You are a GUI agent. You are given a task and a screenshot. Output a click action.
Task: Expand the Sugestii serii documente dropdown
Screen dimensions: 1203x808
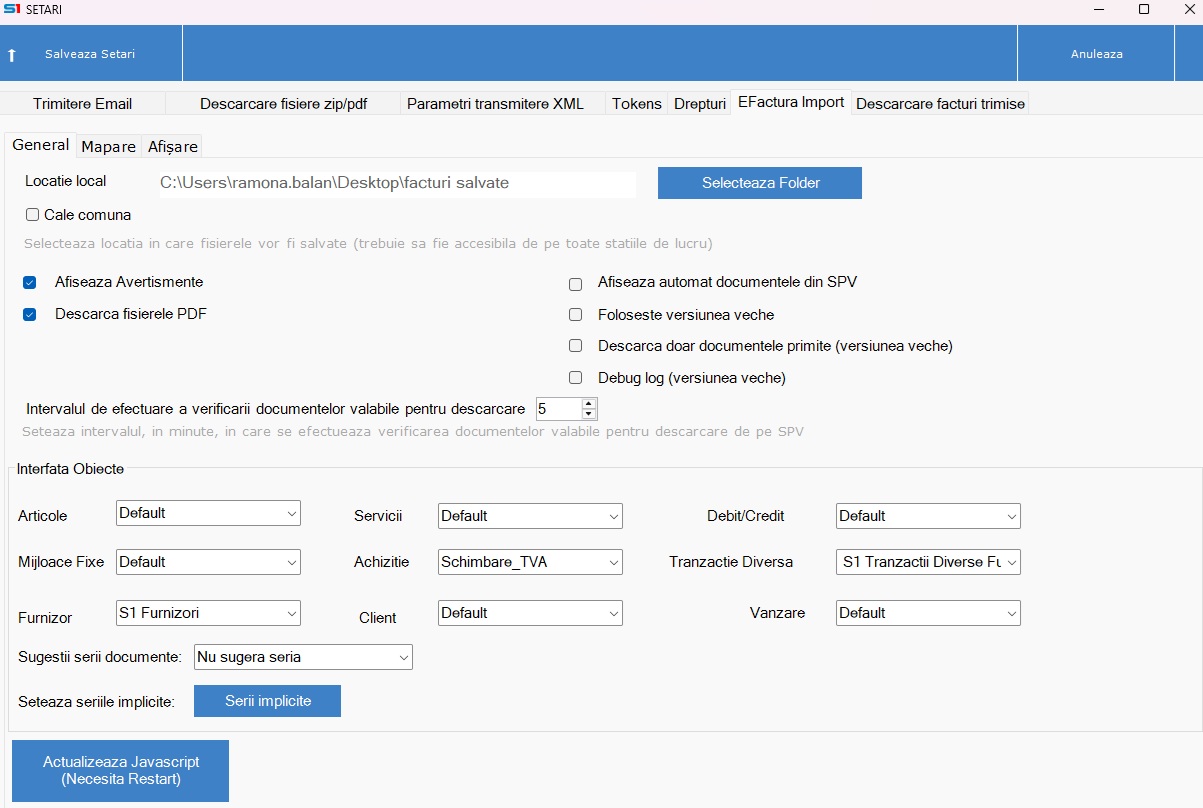tap(303, 657)
